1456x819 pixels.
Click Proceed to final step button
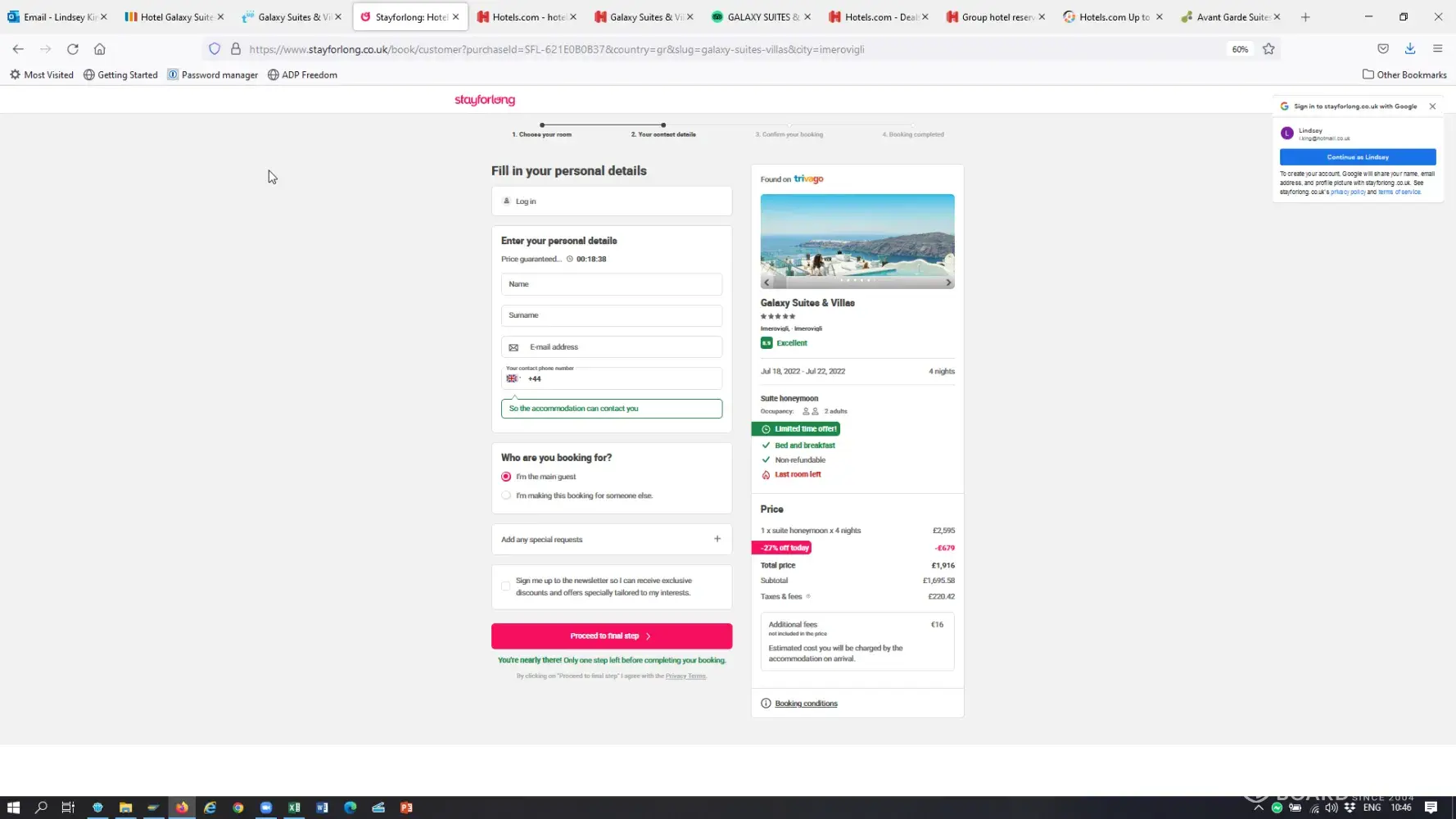[612, 636]
